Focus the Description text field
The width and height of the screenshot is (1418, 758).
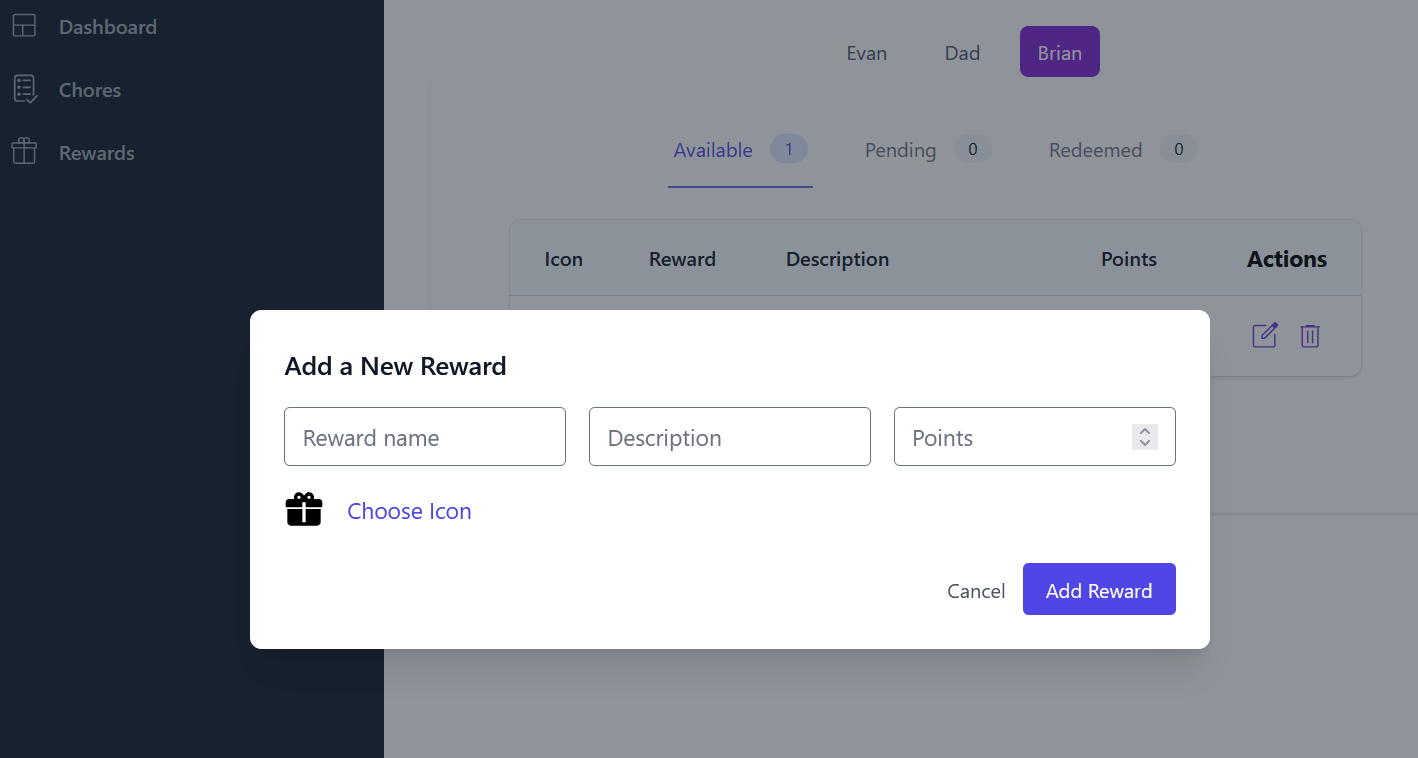click(x=729, y=437)
